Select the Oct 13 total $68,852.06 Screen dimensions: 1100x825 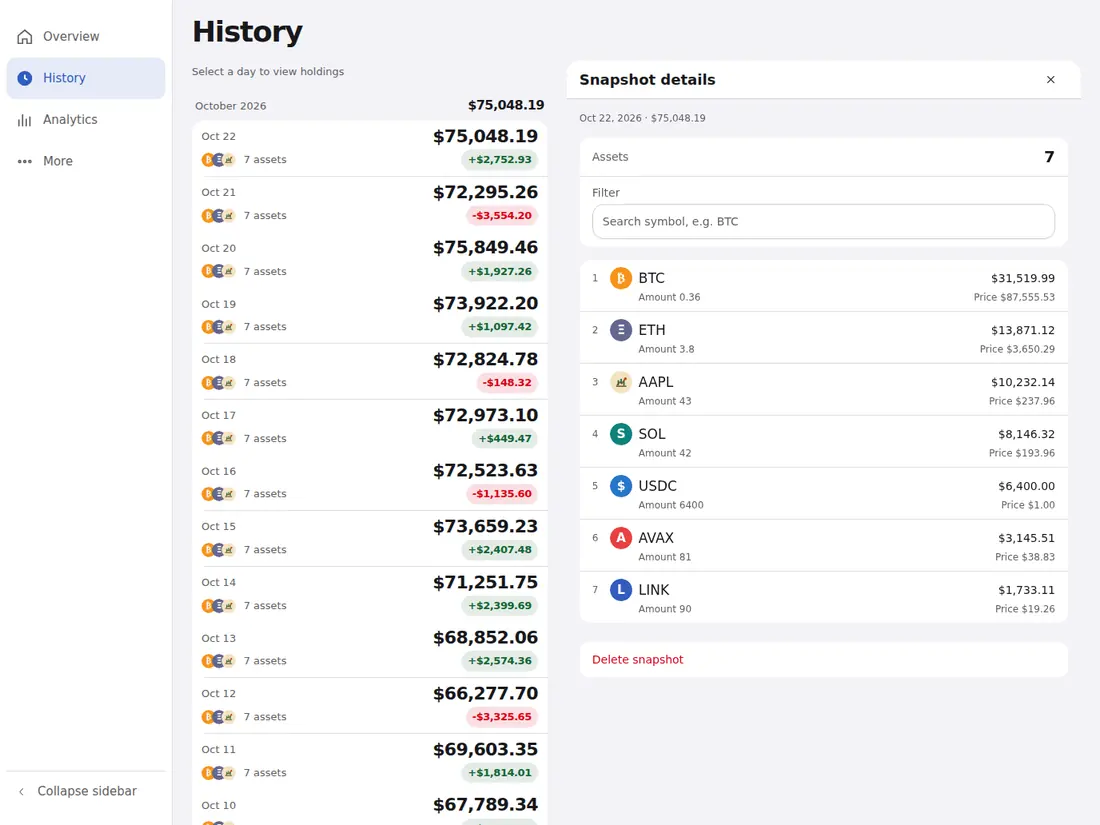coord(485,638)
